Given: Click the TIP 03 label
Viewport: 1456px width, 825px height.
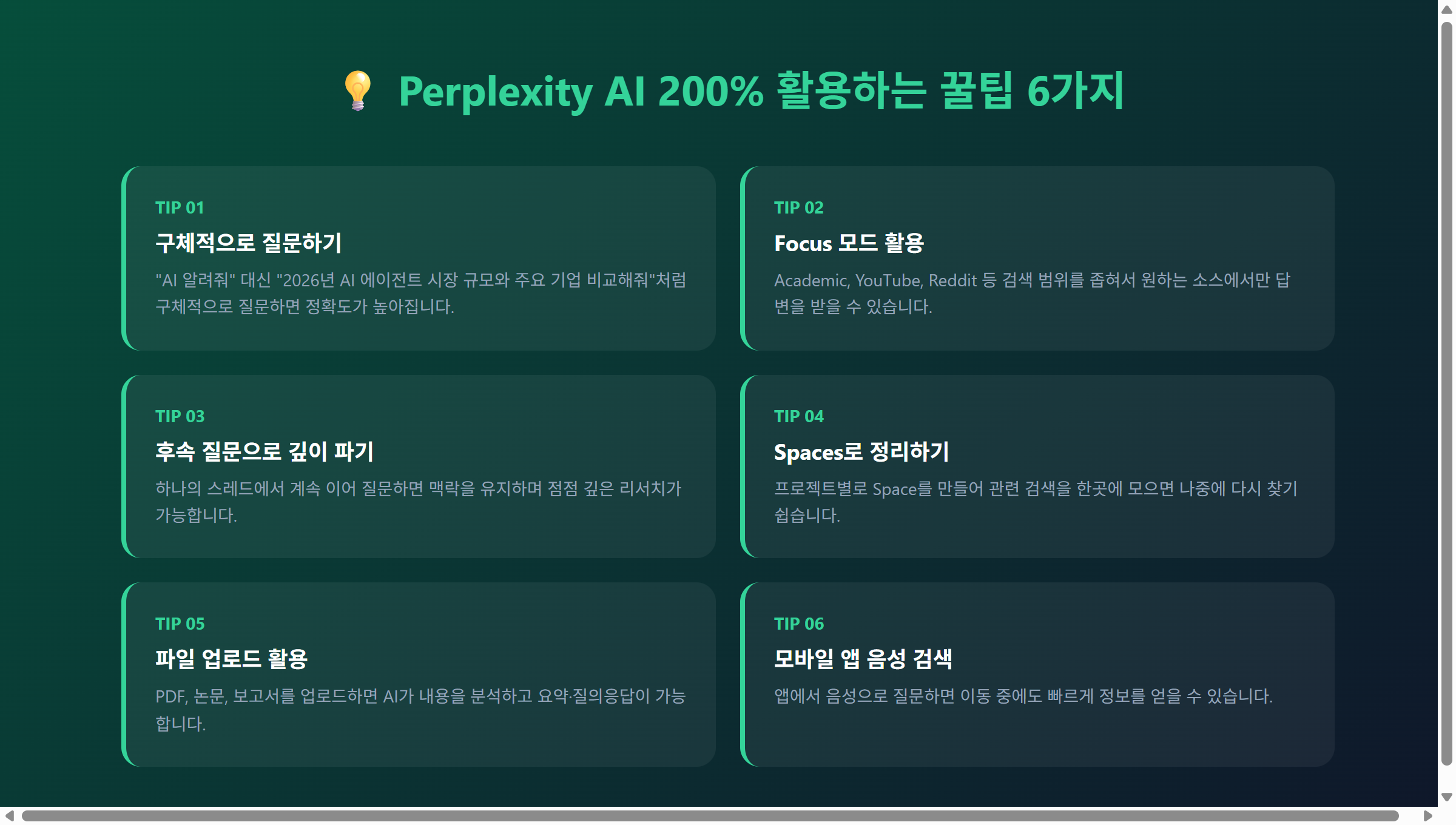Looking at the screenshot, I should [180, 417].
